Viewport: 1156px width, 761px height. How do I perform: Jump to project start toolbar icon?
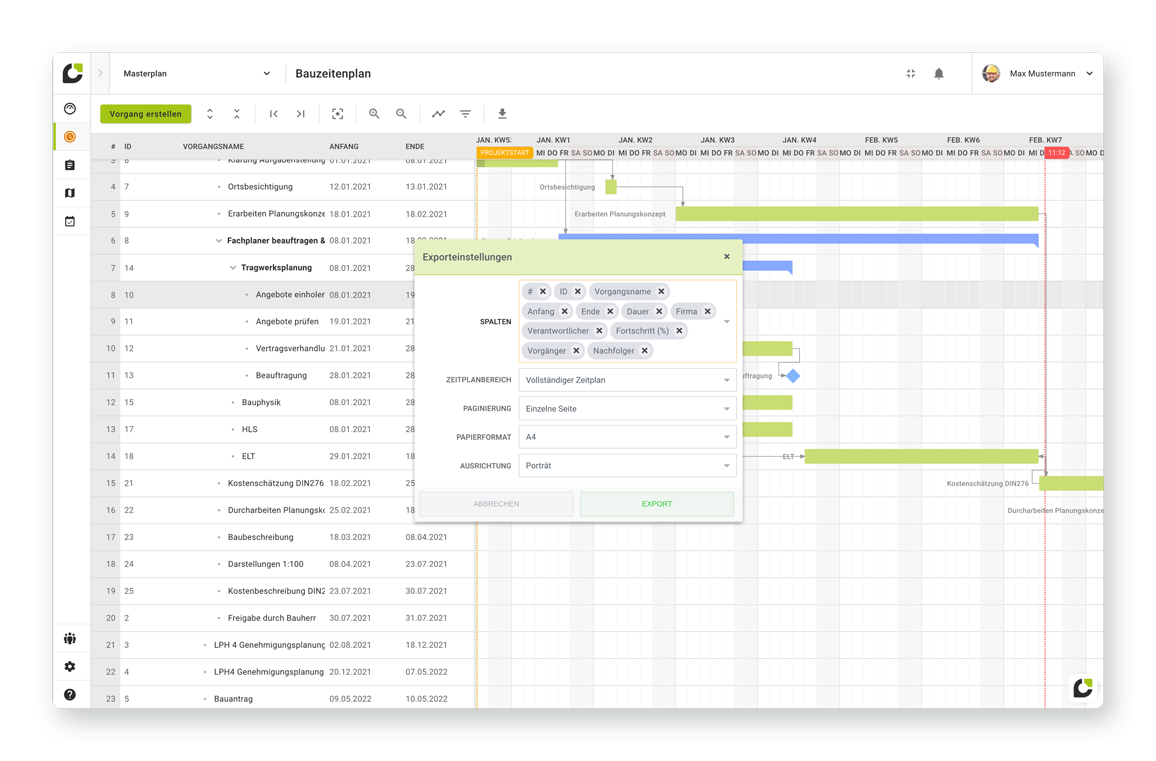274,114
